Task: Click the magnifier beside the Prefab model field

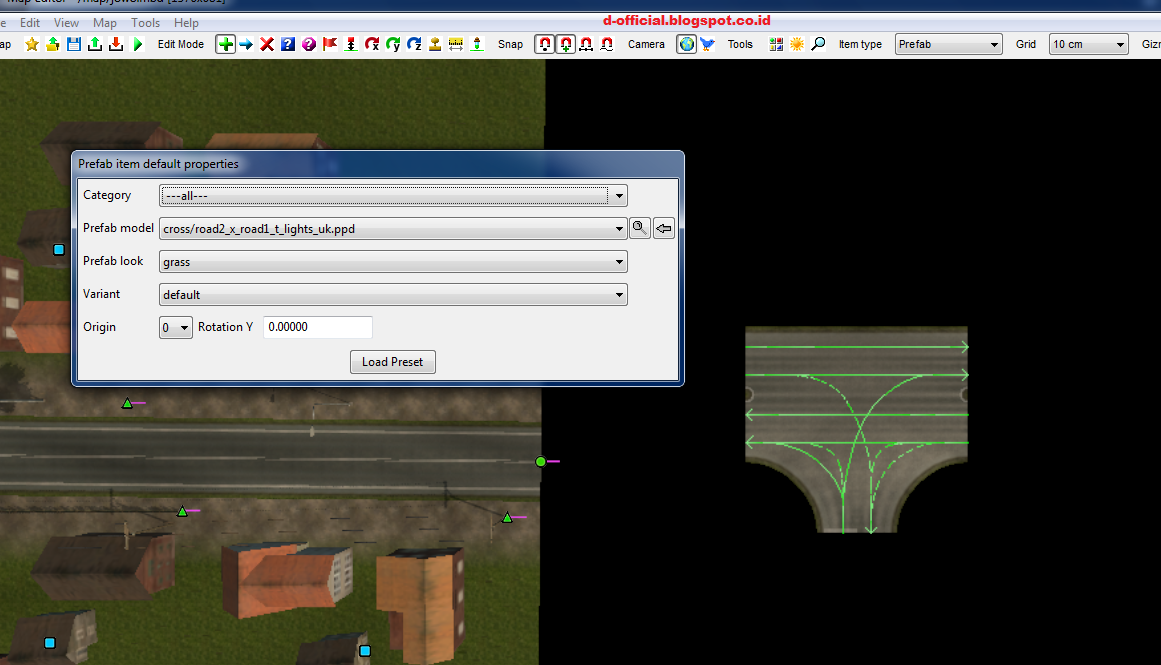Action: (x=640, y=228)
